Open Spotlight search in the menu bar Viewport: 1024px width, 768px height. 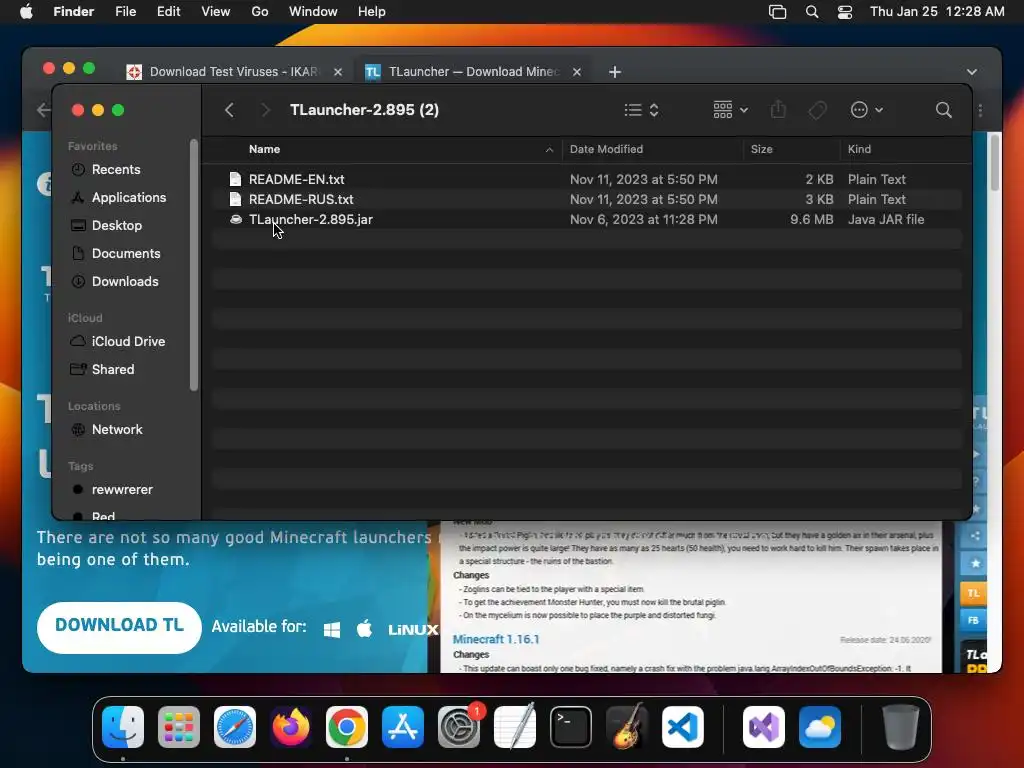[x=812, y=12]
